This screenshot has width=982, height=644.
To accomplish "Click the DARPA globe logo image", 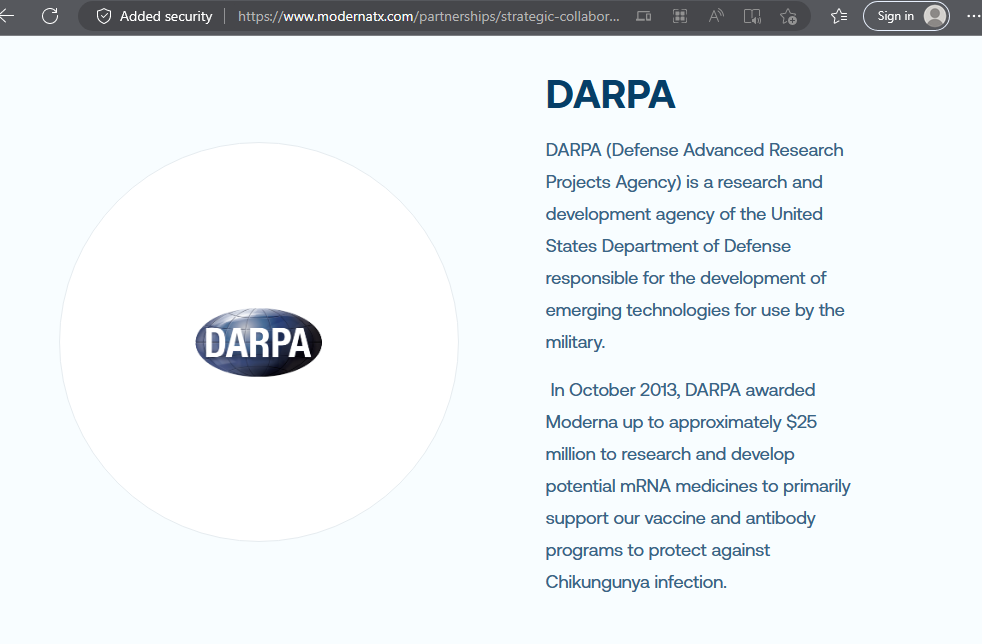I will pos(259,342).
